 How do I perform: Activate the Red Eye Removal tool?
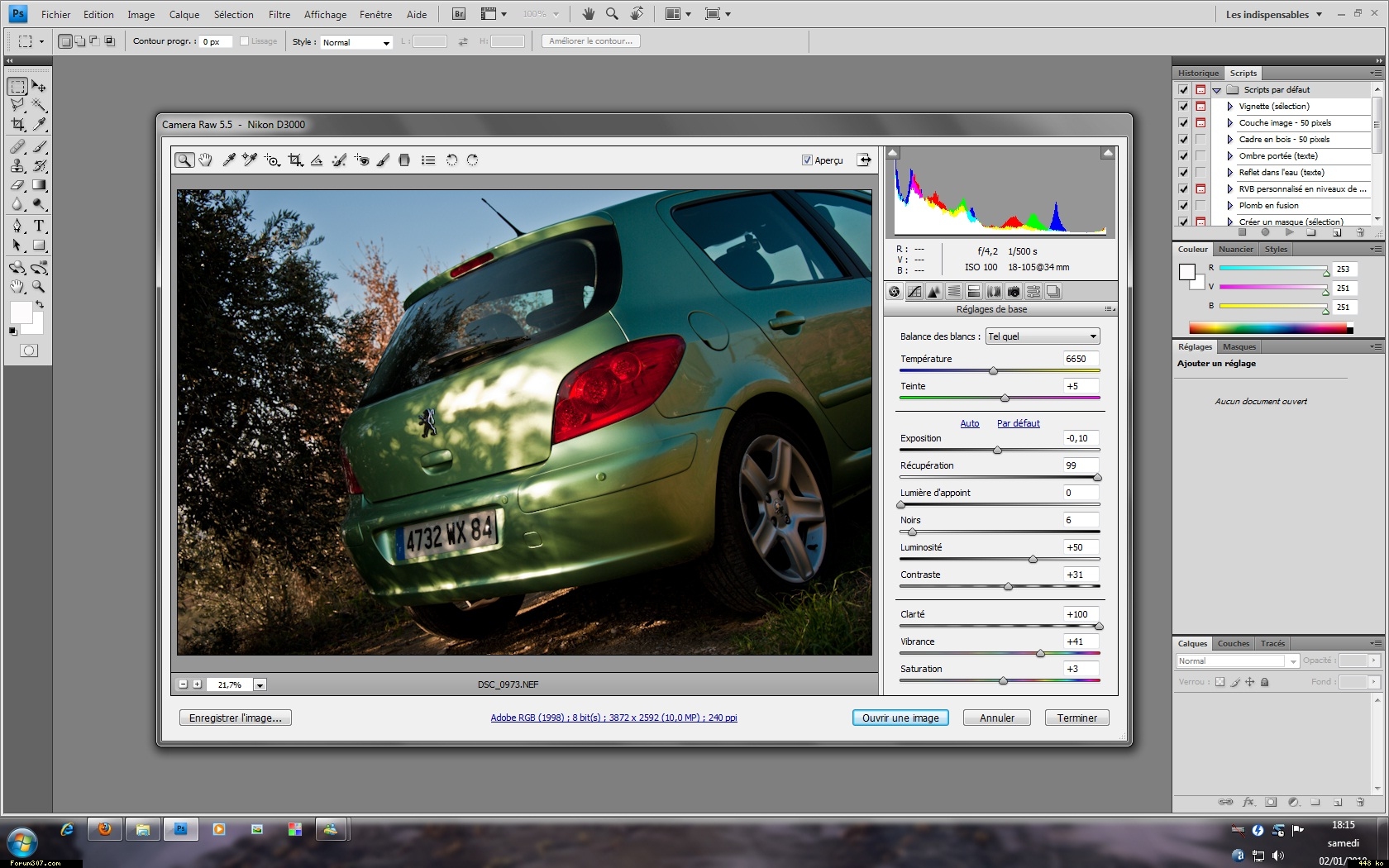[x=361, y=160]
